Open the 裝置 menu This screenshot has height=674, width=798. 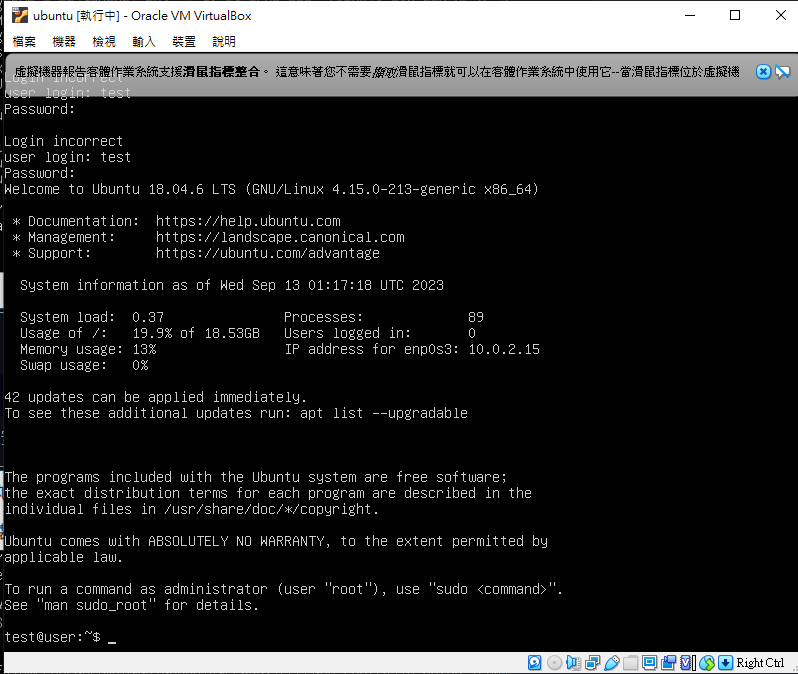point(184,42)
